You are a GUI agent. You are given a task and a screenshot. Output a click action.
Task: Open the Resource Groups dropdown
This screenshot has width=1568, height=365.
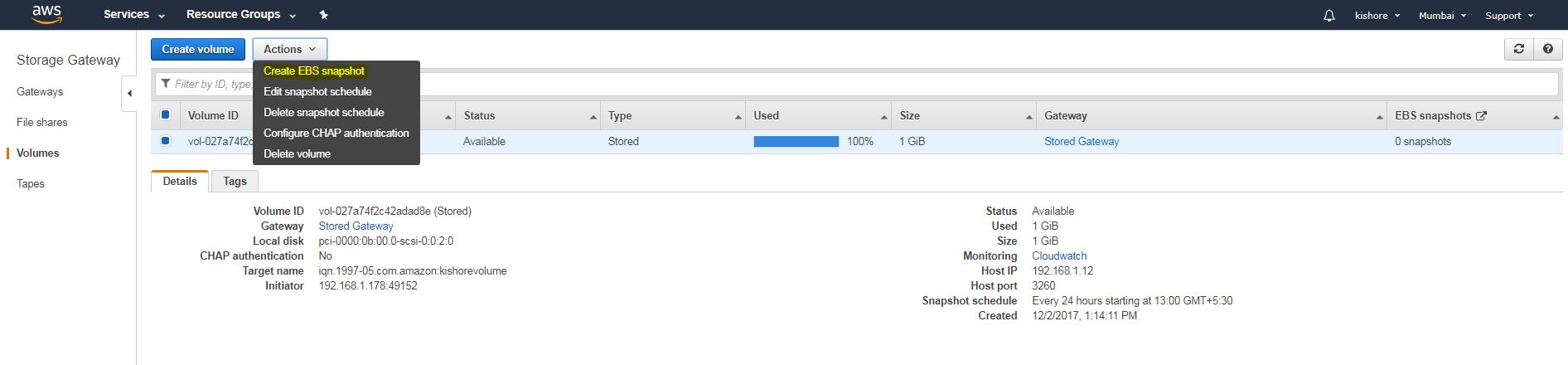pyautogui.click(x=240, y=15)
